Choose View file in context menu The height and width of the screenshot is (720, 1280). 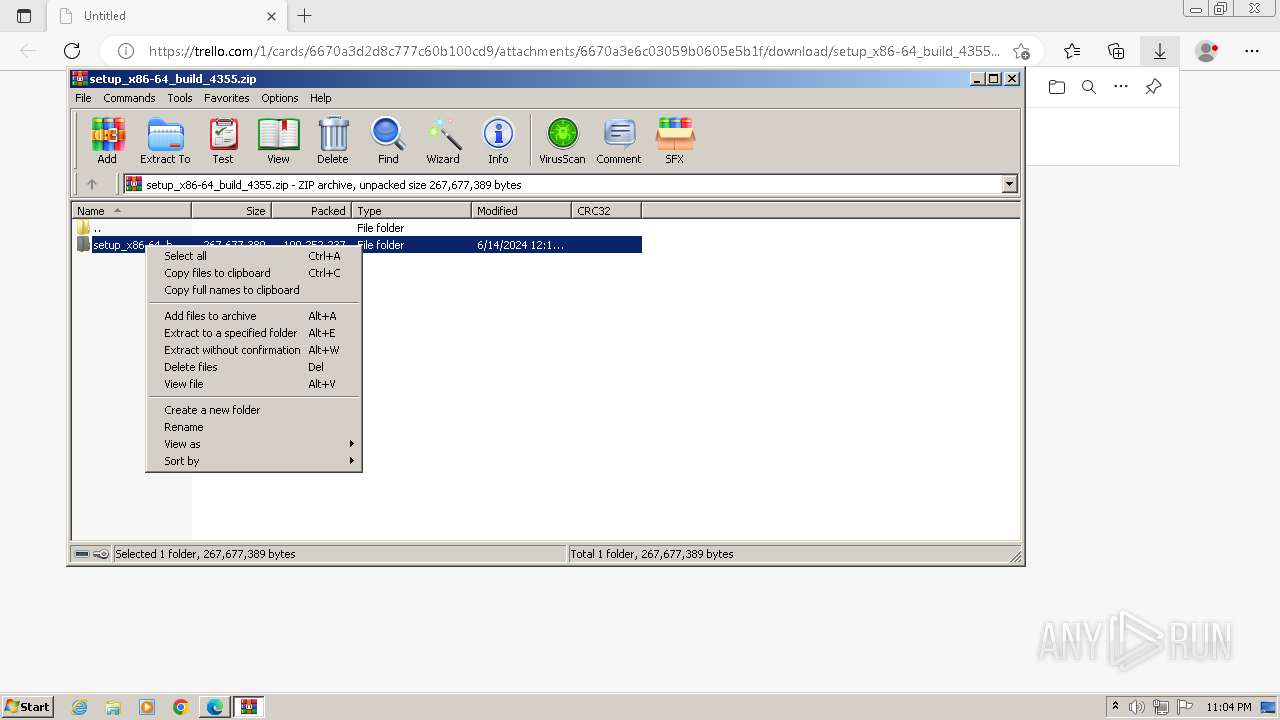[254, 384]
